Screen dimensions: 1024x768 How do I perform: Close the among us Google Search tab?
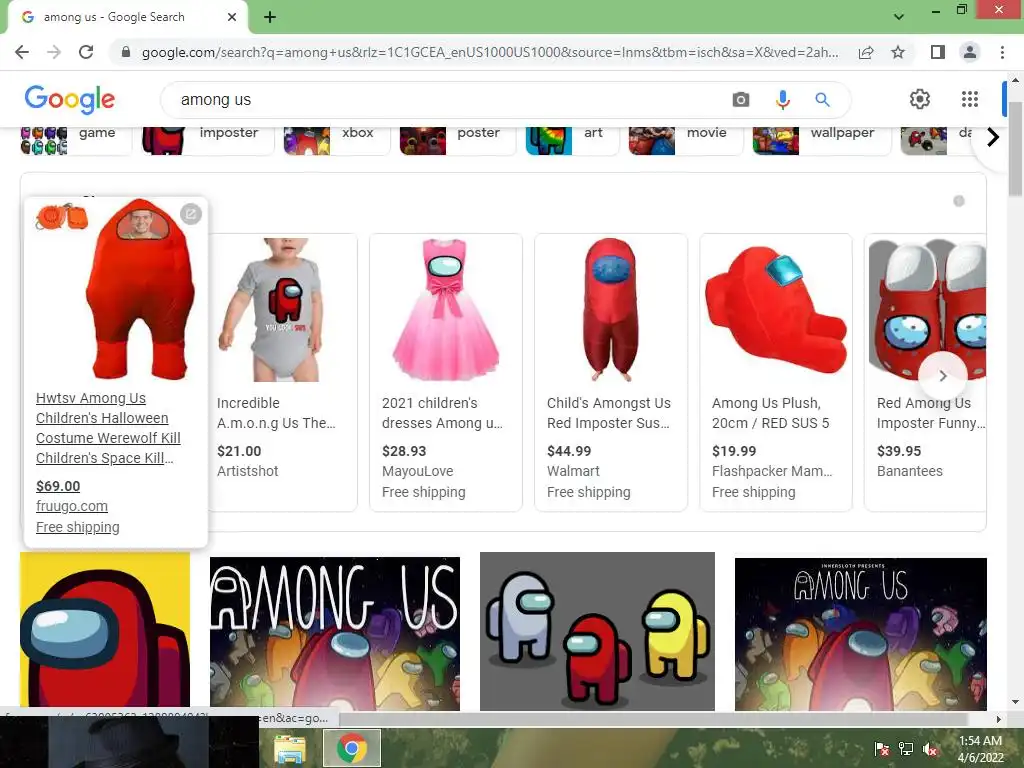[232, 17]
